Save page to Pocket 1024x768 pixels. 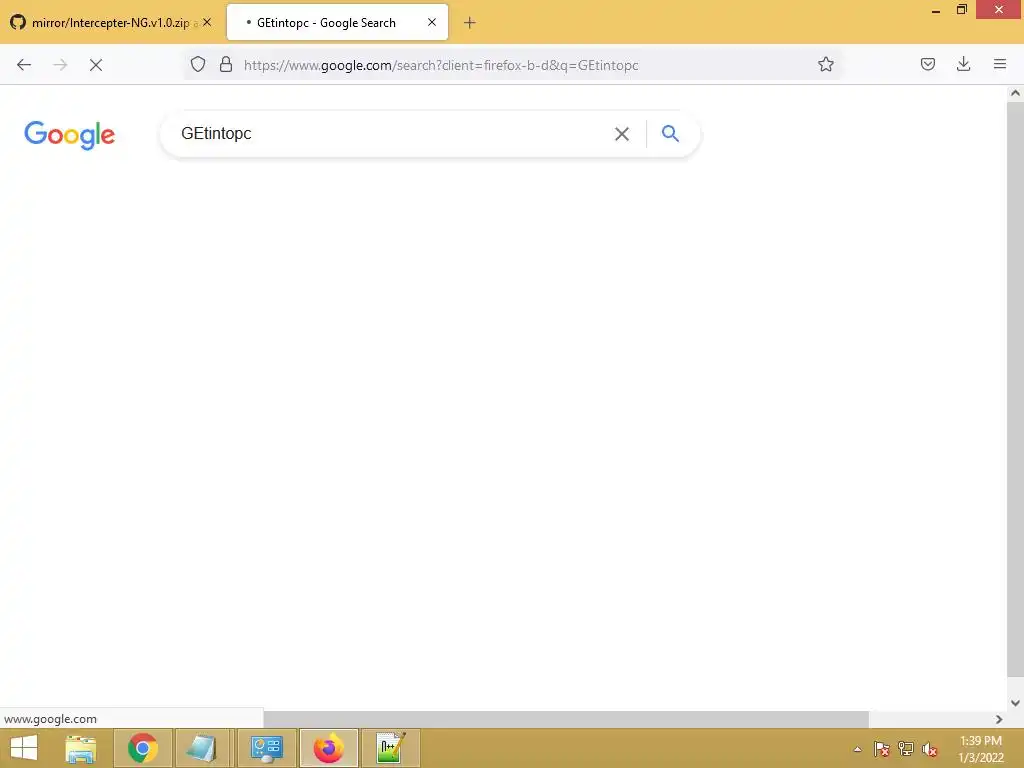click(927, 64)
